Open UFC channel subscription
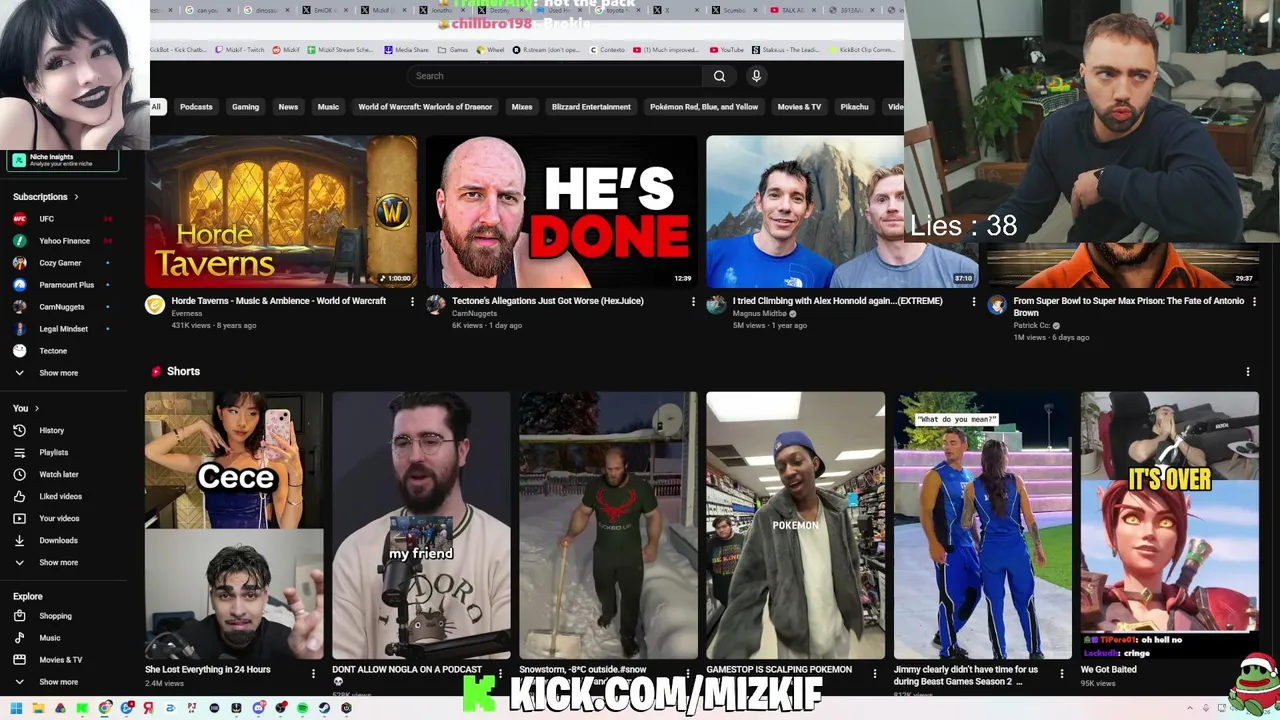 point(47,219)
